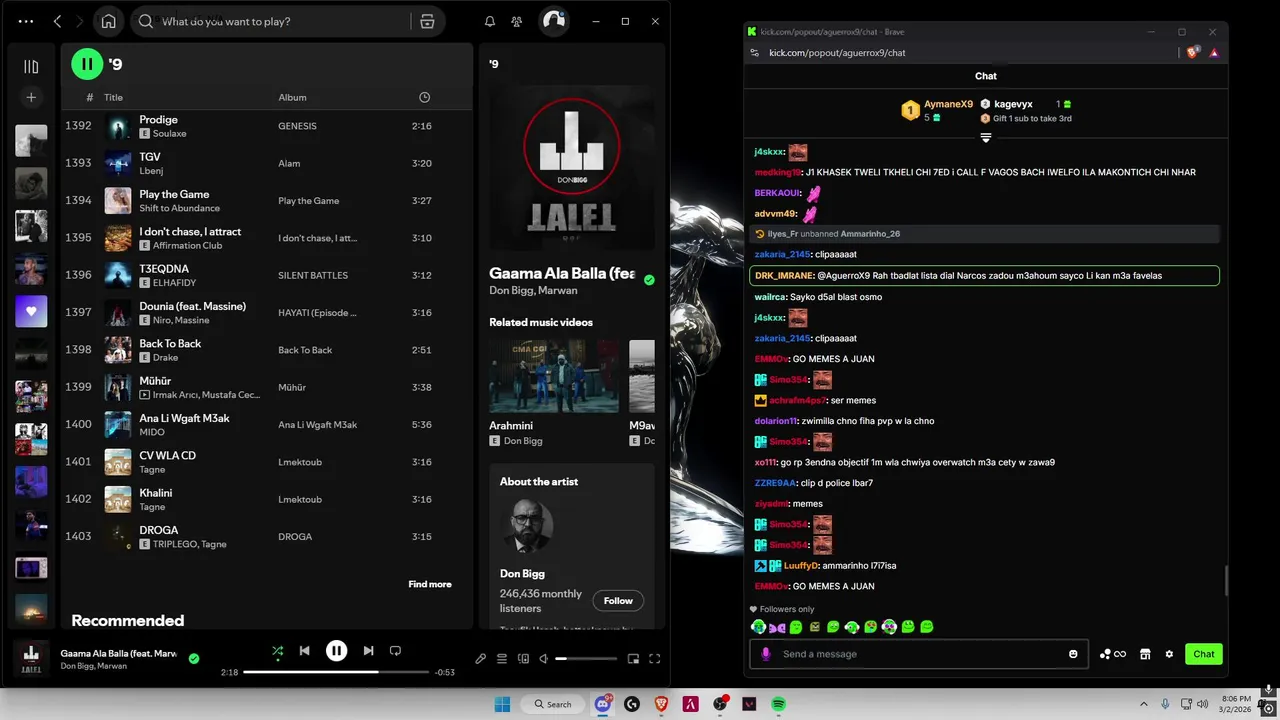The width and height of the screenshot is (1280, 720).
Task: Click Find more button
Action: tap(430, 584)
